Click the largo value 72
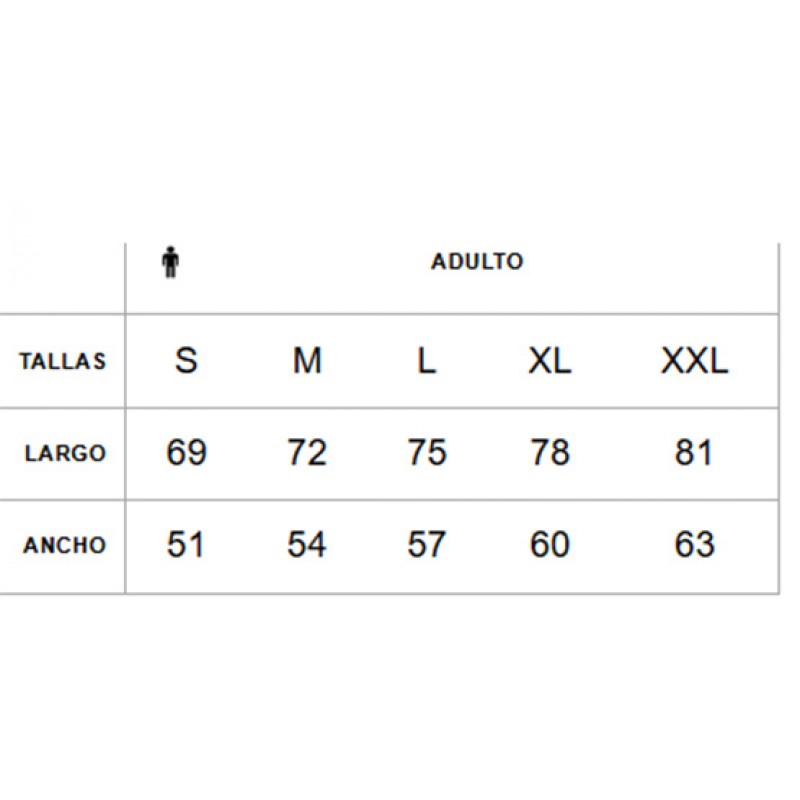 tap(307, 453)
